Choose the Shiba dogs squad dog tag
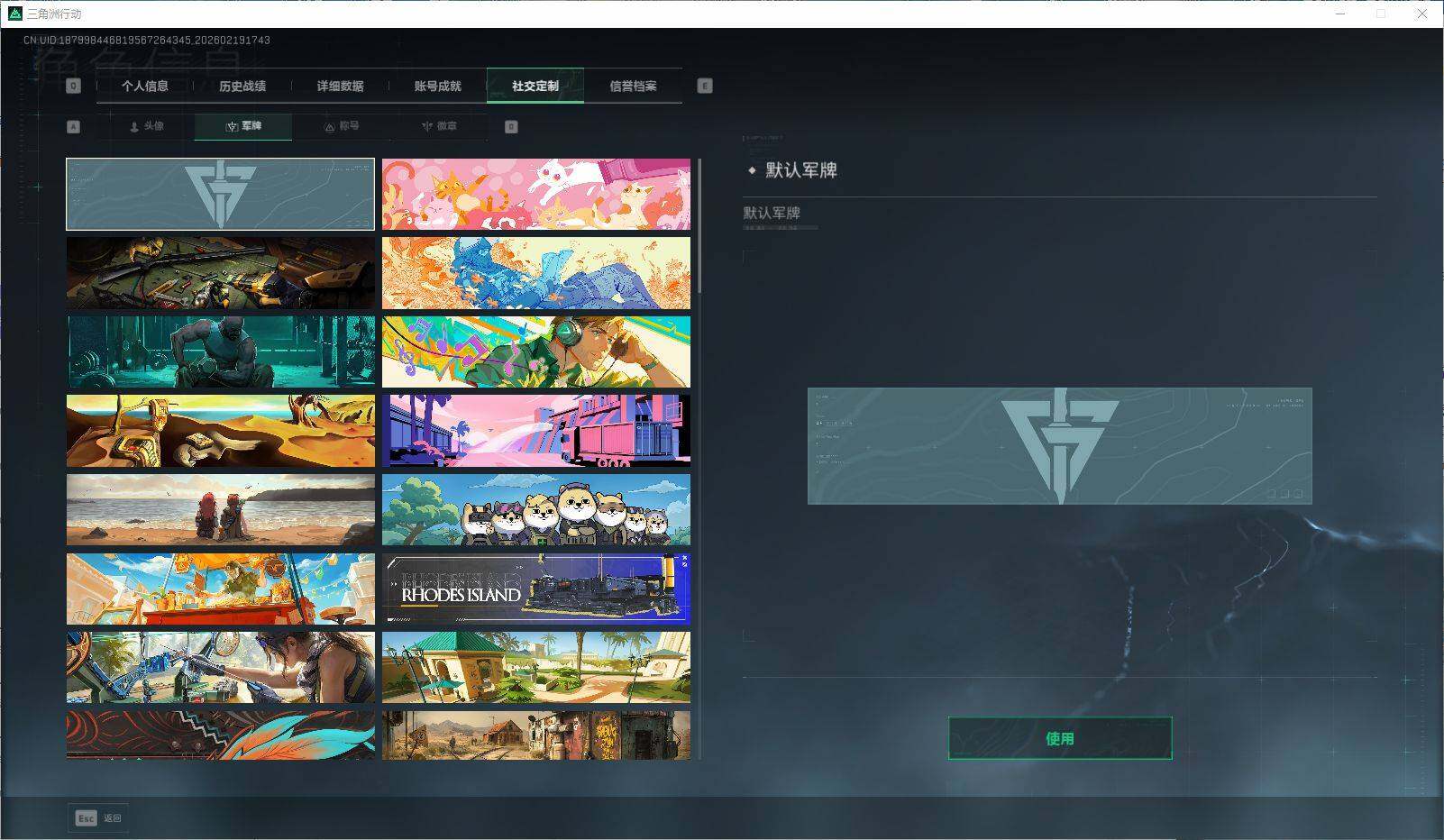The image size is (1444, 840). tap(536, 510)
